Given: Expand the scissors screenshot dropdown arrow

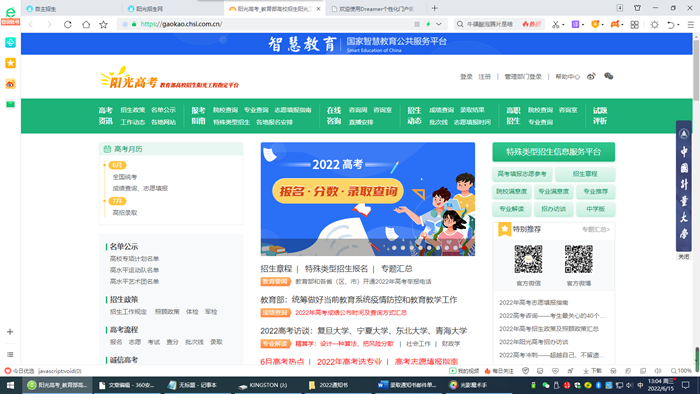Looking at the screenshot, I should click(563, 25).
